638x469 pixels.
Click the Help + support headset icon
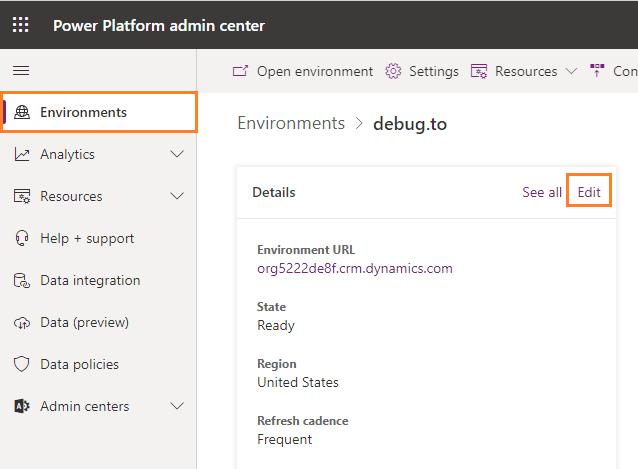point(22,238)
